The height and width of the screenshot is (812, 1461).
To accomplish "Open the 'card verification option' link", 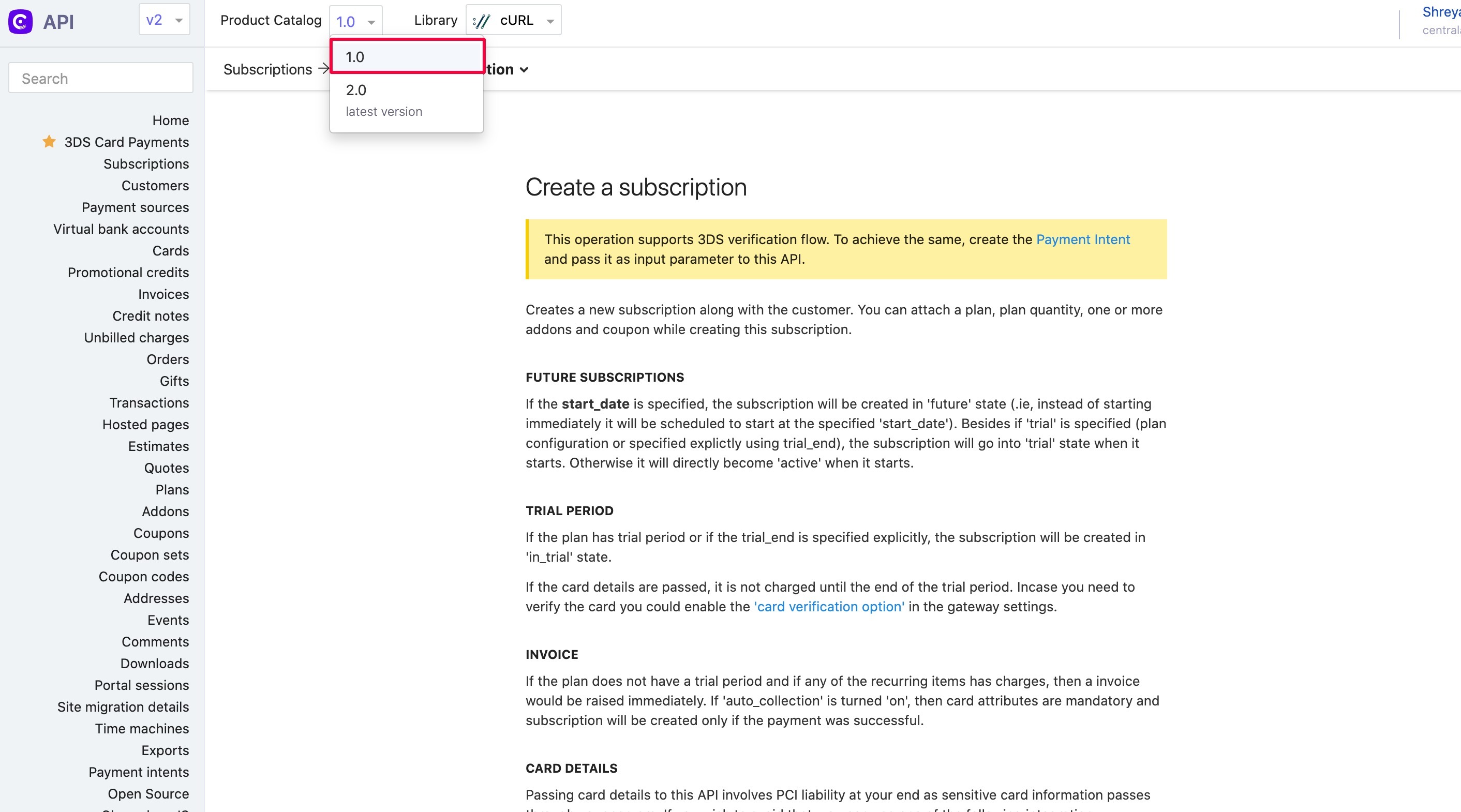I will (829, 606).
